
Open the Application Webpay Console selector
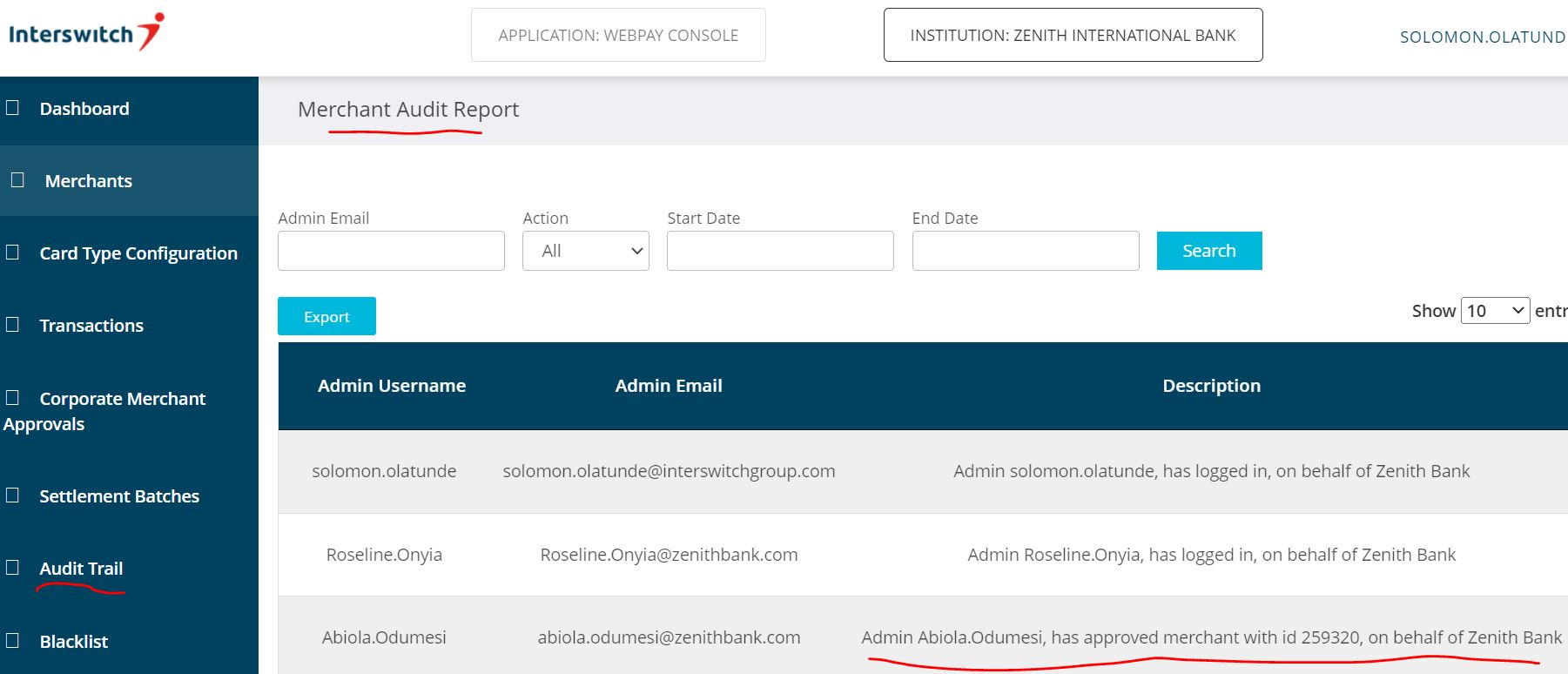[x=618, y=36]
